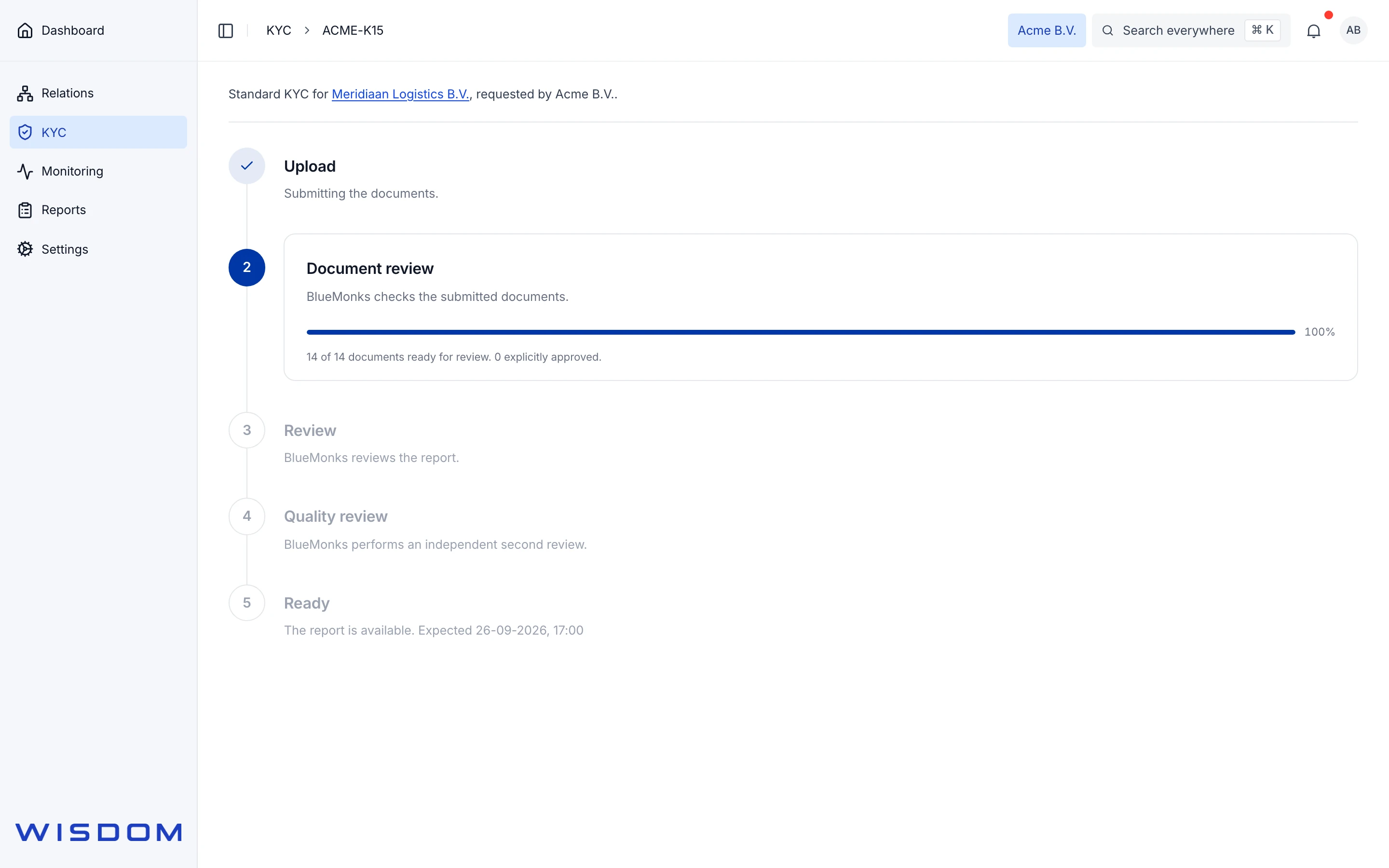Viewport: 1389px width, 868px height.
Task: Open the notifications bell
Action: click(x=1314, y=30)
